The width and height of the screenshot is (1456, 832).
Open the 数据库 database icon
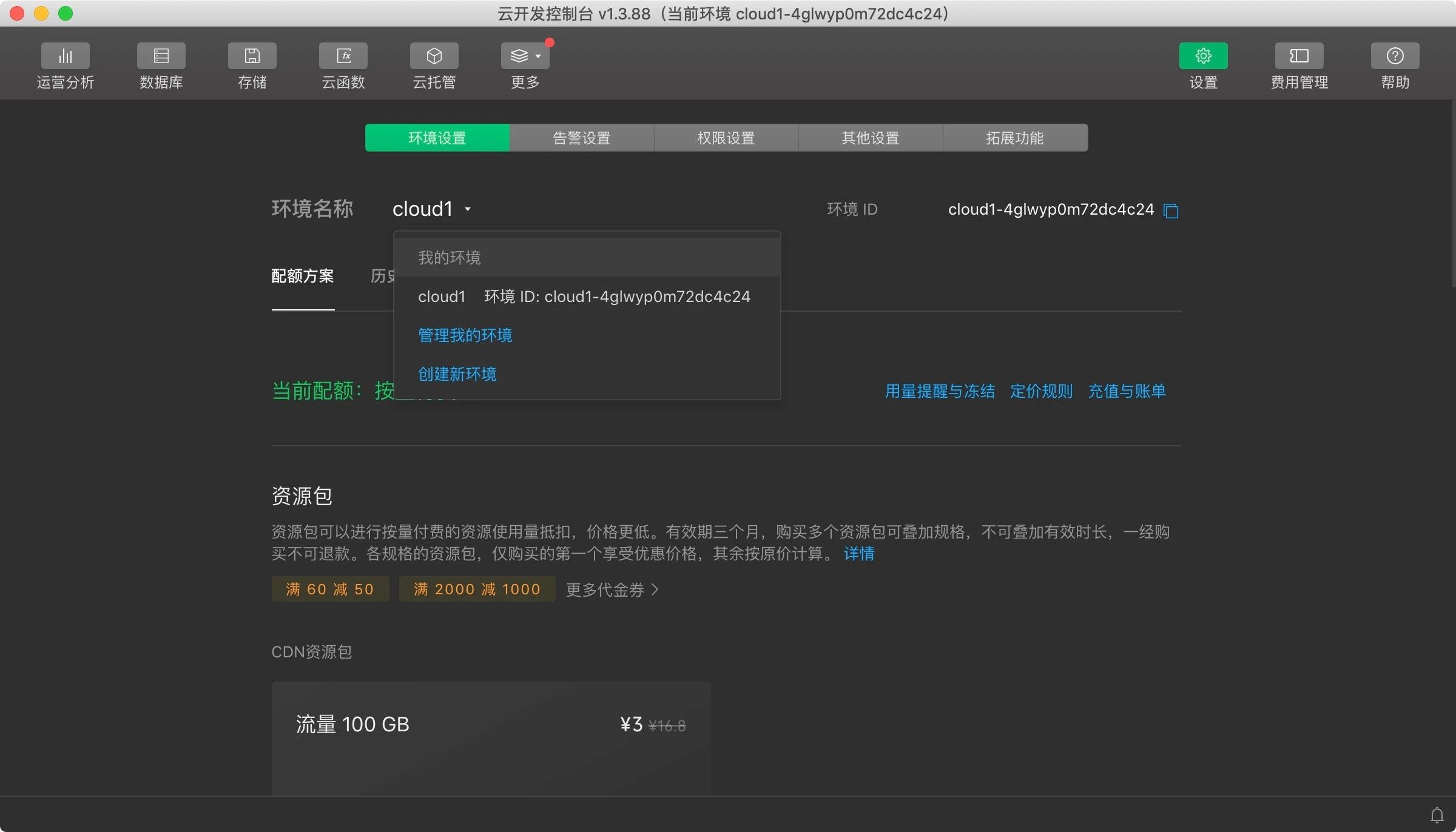[161, 56]
